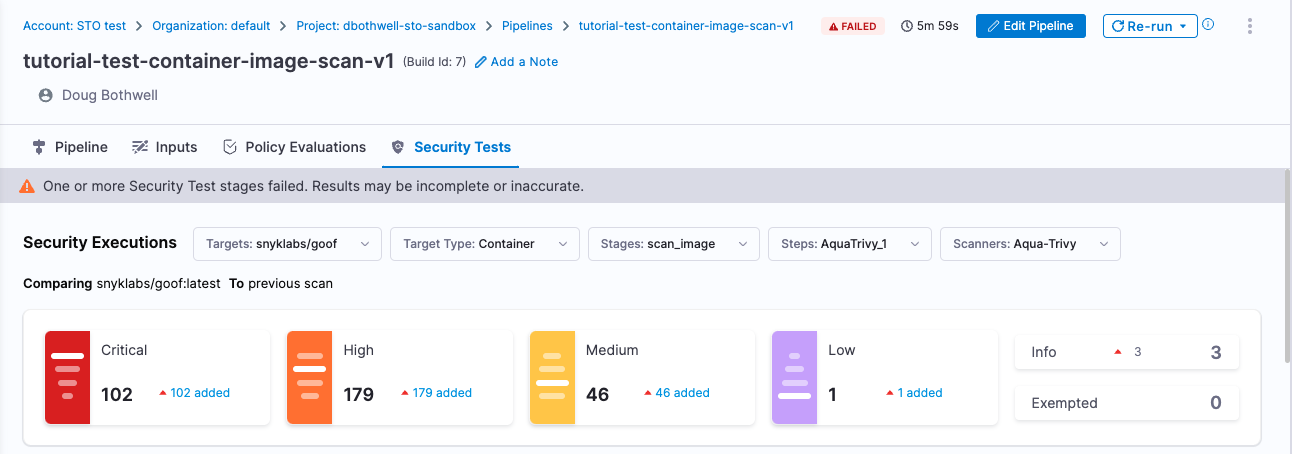Click the orange High severity icon
This screenshot has height=454, width=1306.
coord(309,377)
